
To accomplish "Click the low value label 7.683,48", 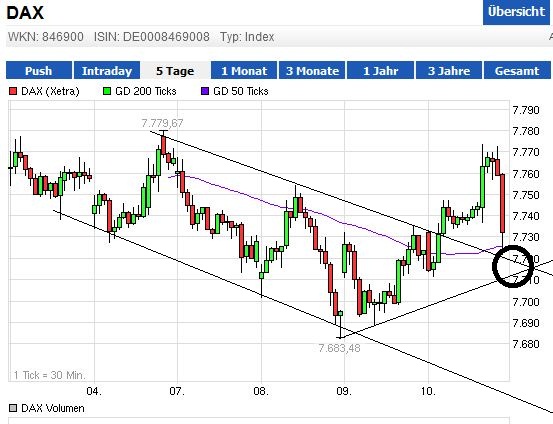I will (x=339, y=348).
